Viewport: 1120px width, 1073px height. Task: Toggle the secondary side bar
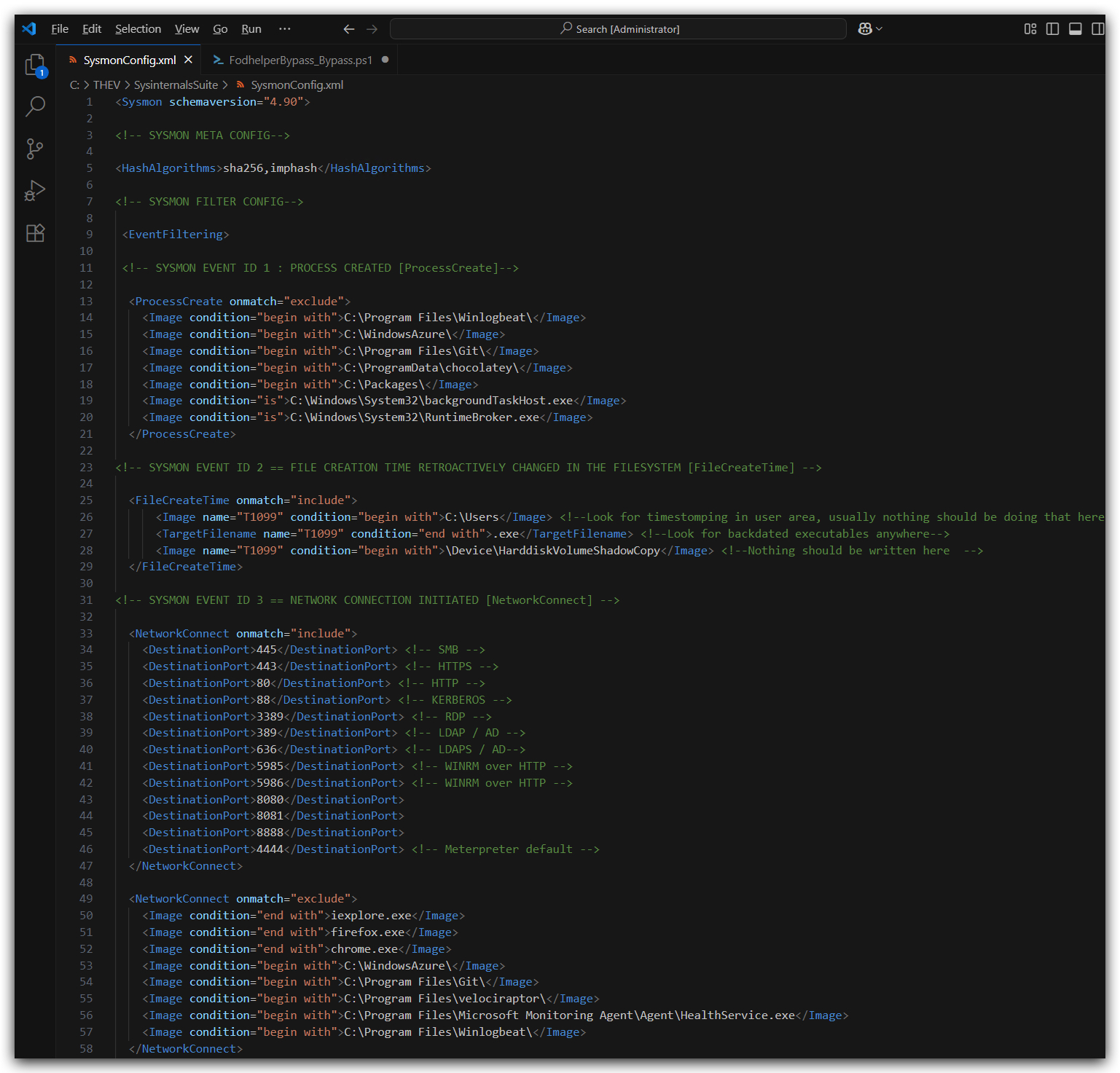click(x=1098, y=29)
